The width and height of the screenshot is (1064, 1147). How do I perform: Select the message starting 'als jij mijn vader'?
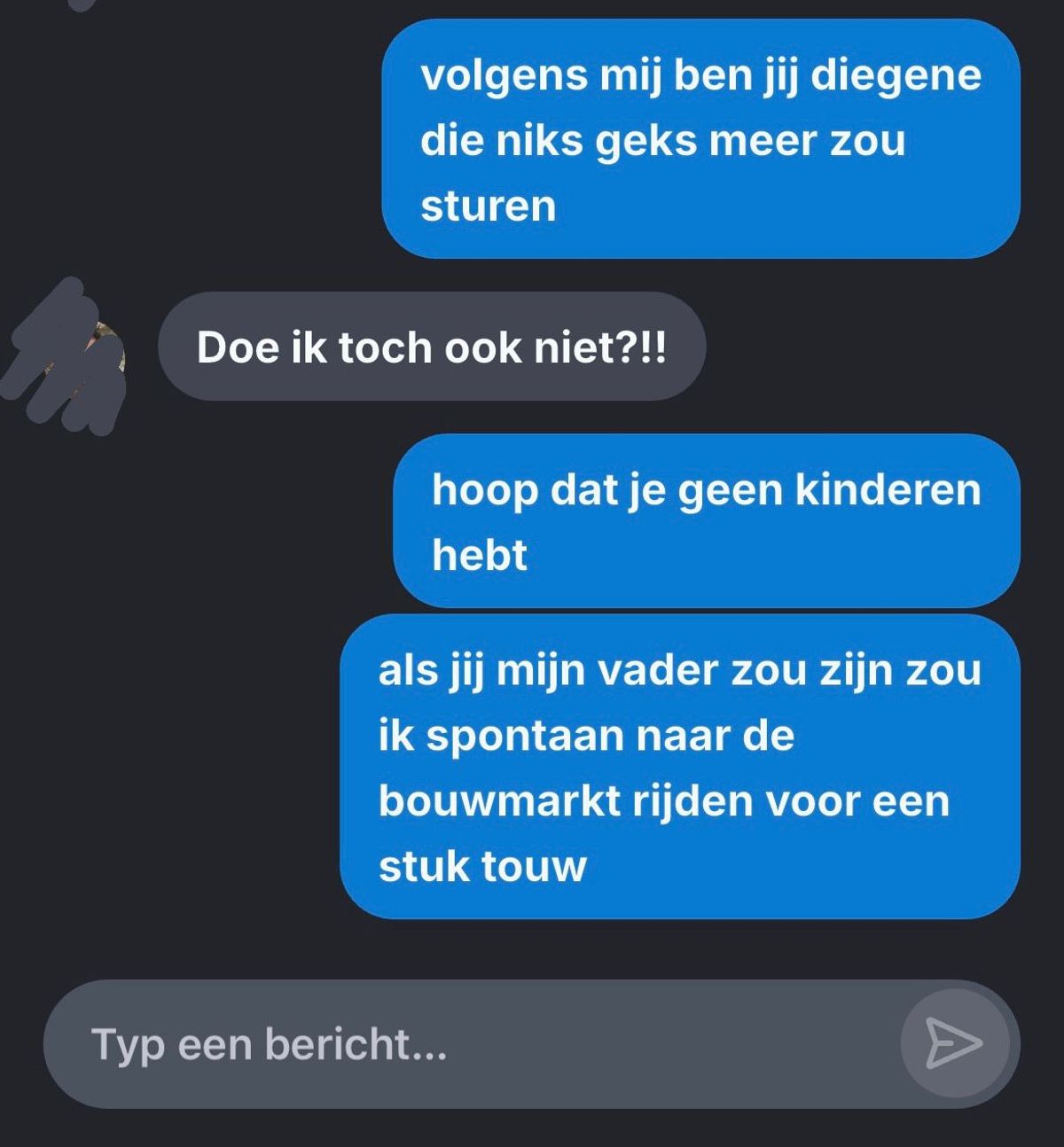(x=680, y=767)
